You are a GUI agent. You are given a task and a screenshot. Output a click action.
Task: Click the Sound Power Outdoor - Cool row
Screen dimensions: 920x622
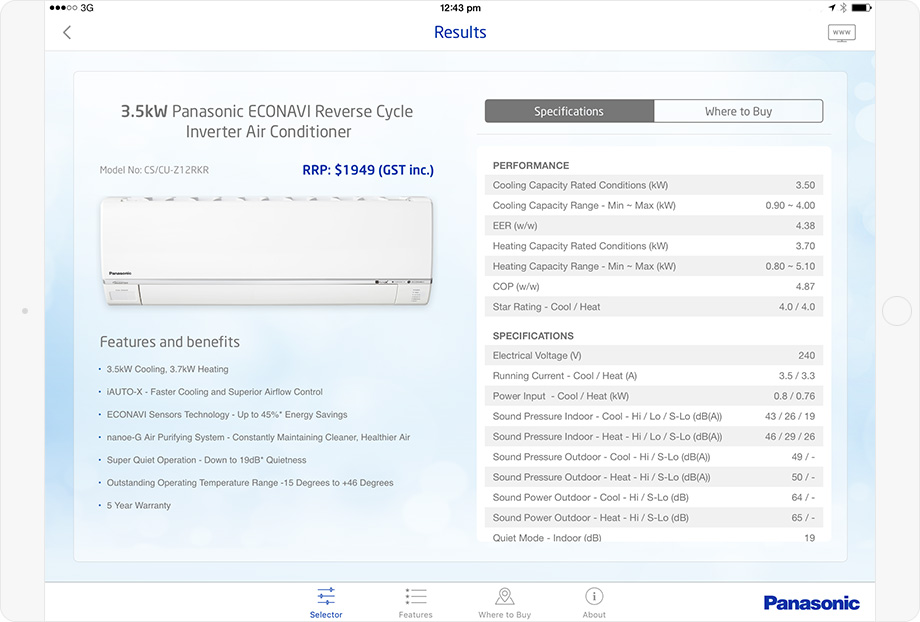click(654, 497)
